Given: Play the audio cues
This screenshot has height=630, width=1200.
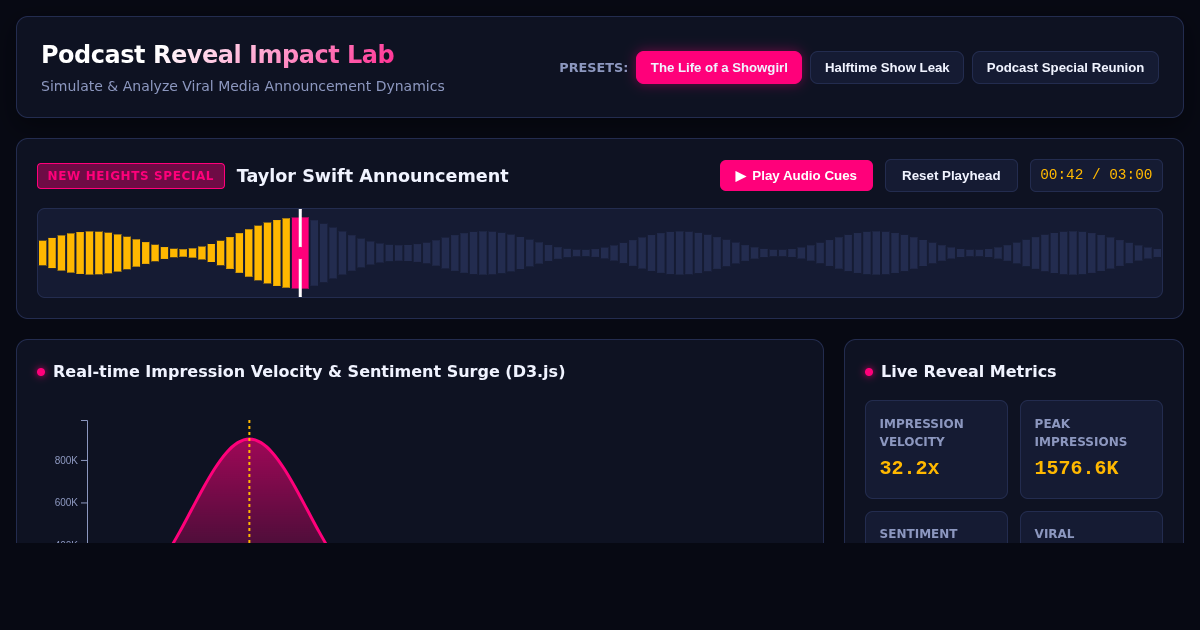Looking at the screenshot, I should coord(796,175).
